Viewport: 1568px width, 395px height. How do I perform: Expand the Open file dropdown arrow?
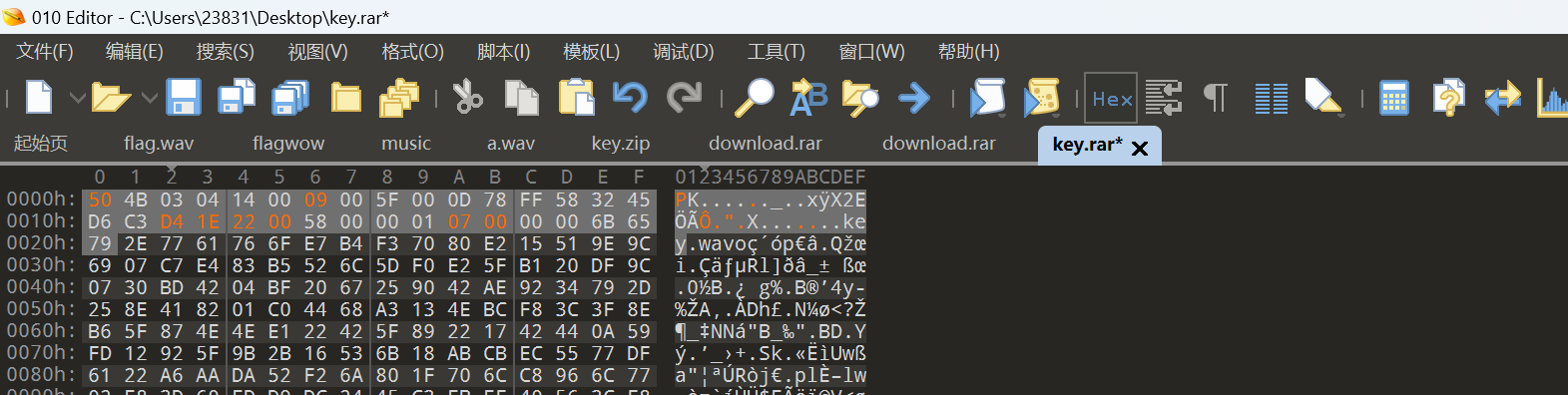point(150,98)
